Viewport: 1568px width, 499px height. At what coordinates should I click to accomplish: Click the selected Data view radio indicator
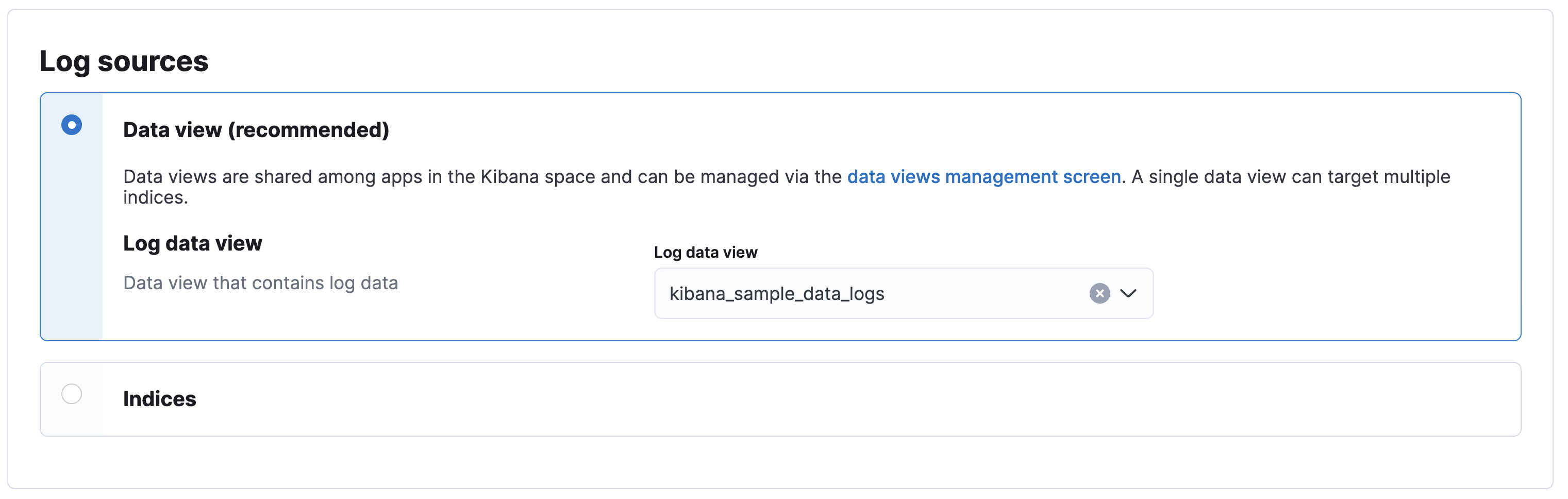coord(72,125)
